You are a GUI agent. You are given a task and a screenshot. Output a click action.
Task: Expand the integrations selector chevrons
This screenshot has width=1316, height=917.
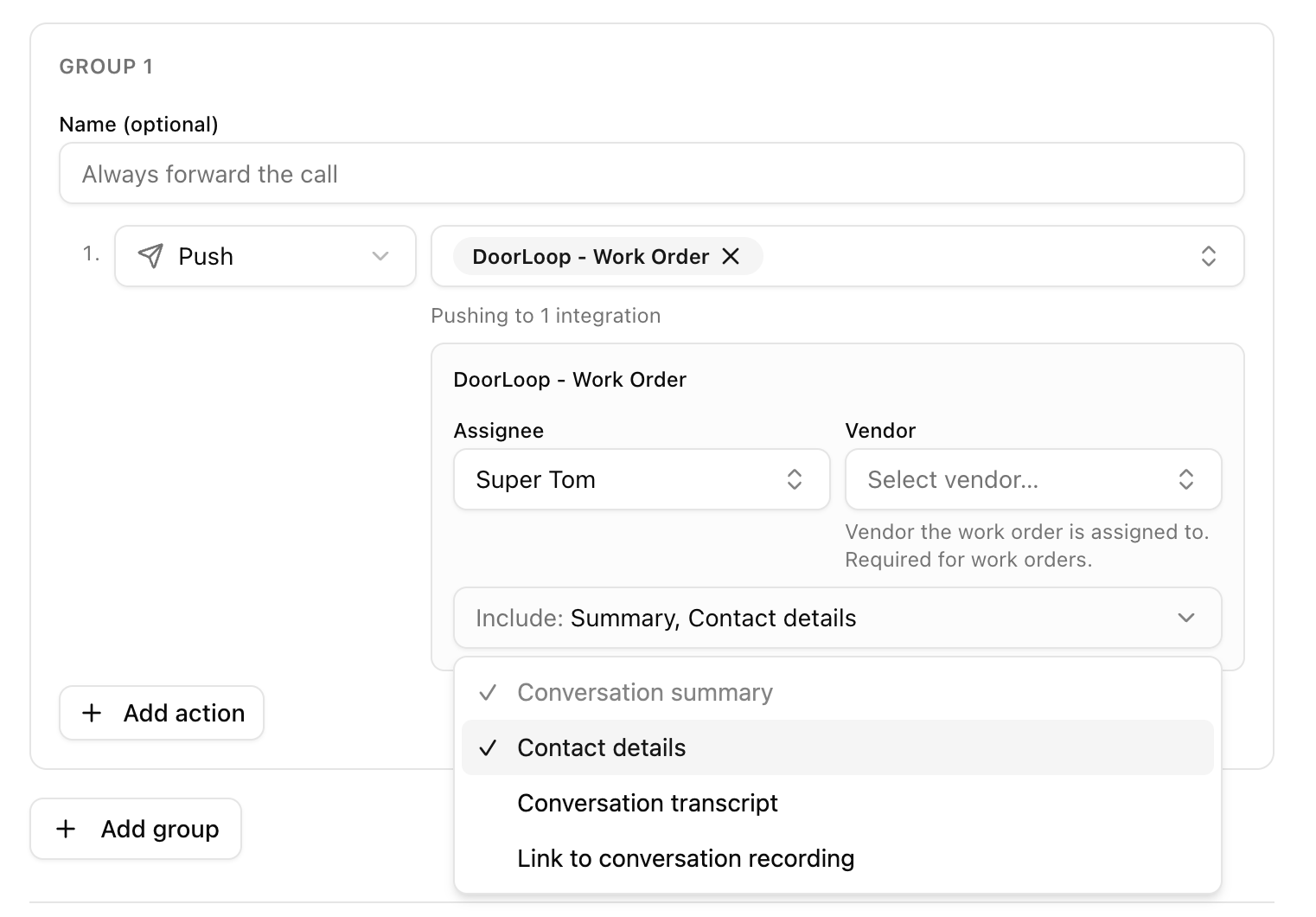(x=1208, y=256)
